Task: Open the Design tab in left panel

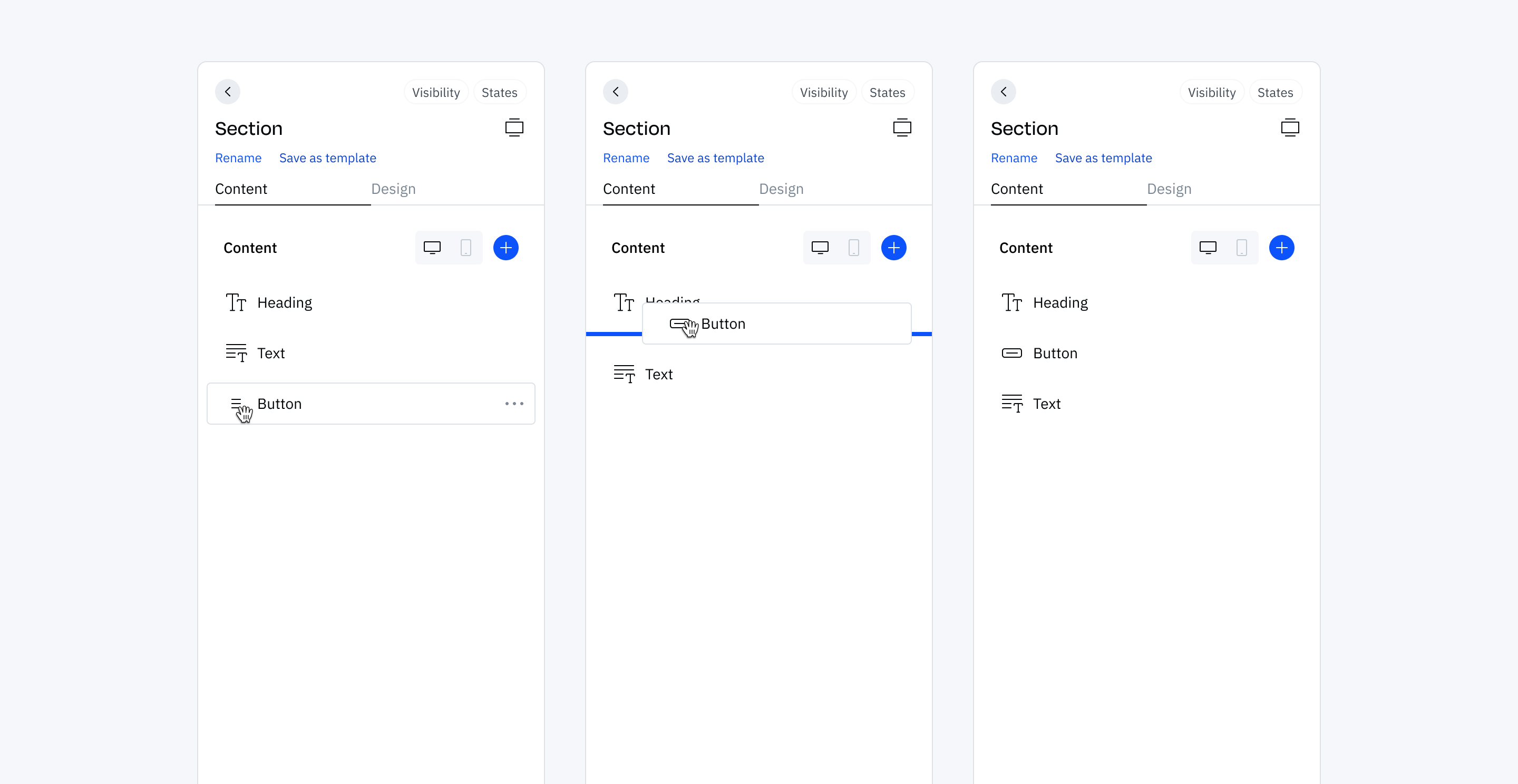Action: pyautogui.click(x=393, y=189)
